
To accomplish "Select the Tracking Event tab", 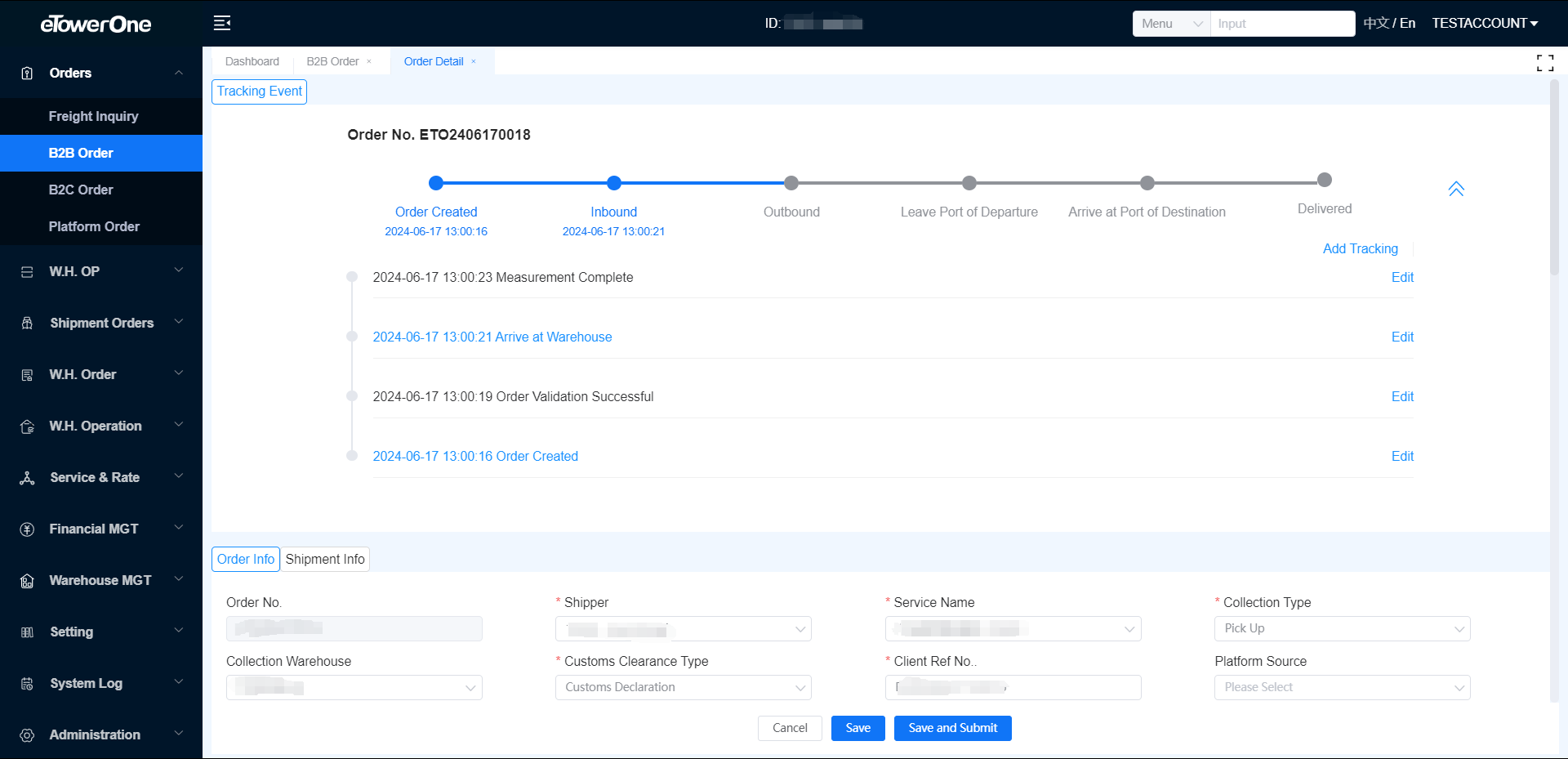I will (259, 92).
